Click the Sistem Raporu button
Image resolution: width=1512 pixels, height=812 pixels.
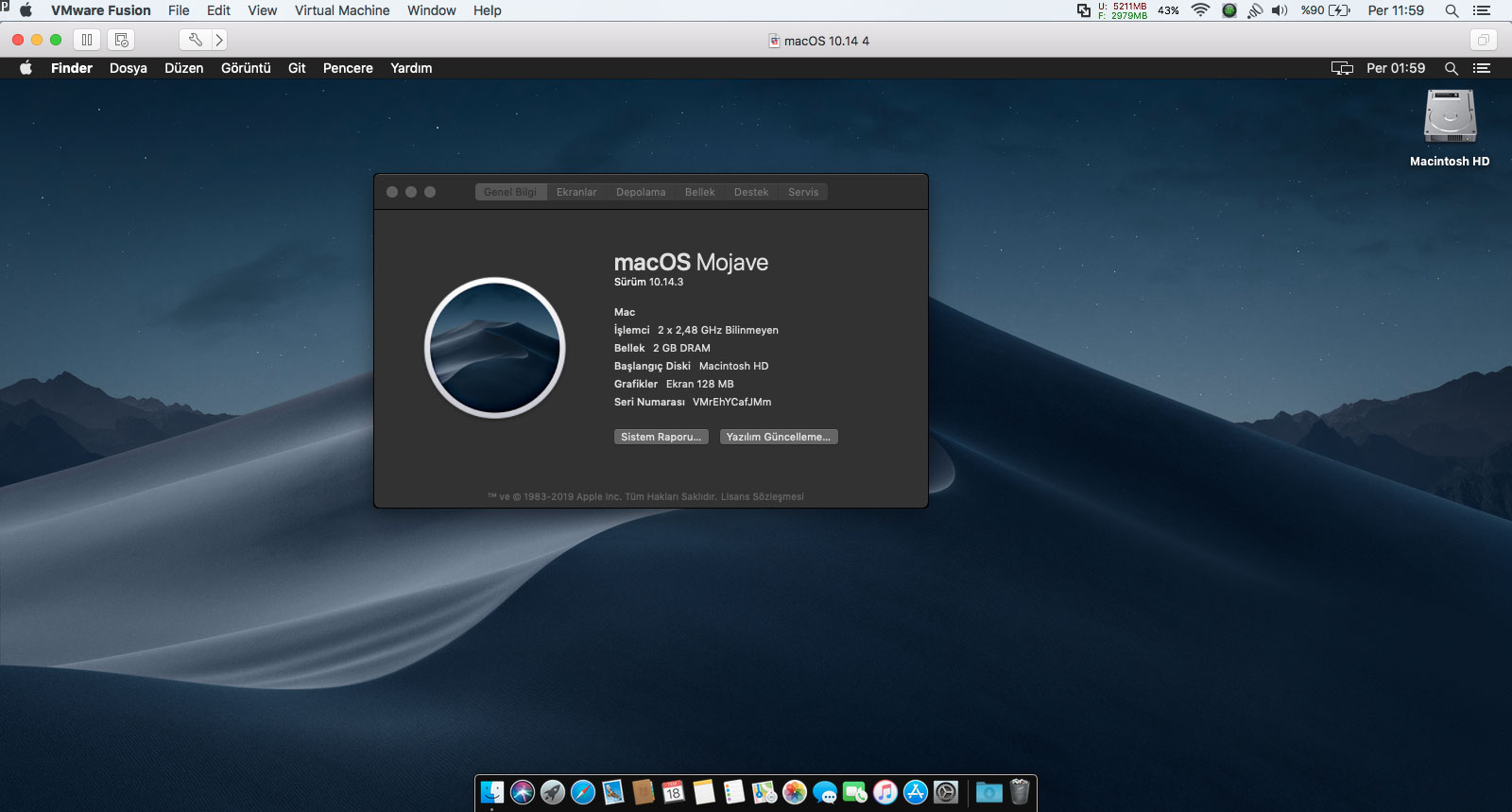[661, 437]
